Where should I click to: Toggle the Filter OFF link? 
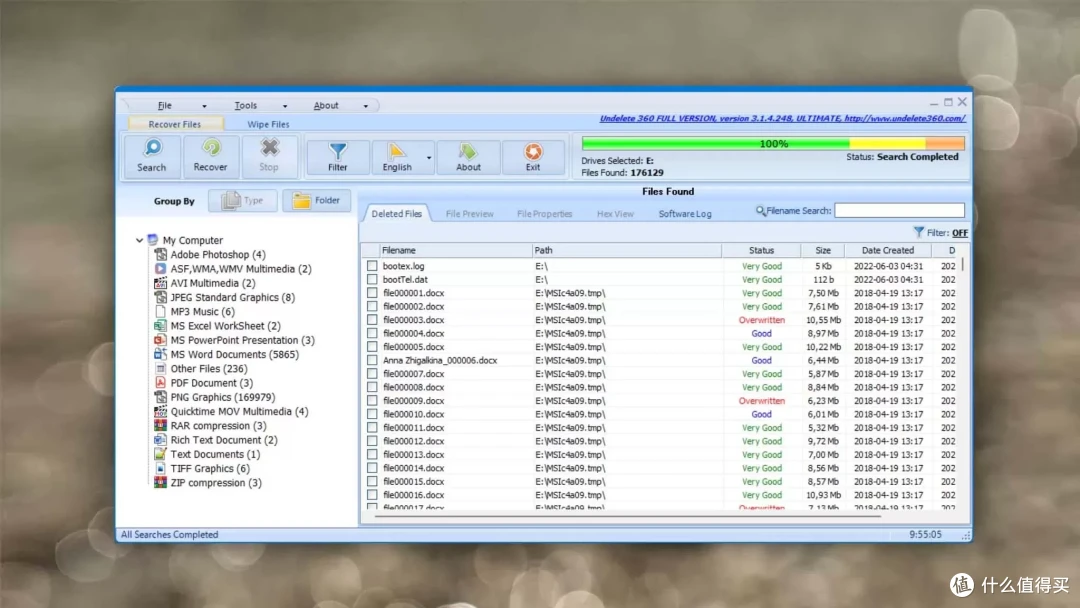coord(959,233)
